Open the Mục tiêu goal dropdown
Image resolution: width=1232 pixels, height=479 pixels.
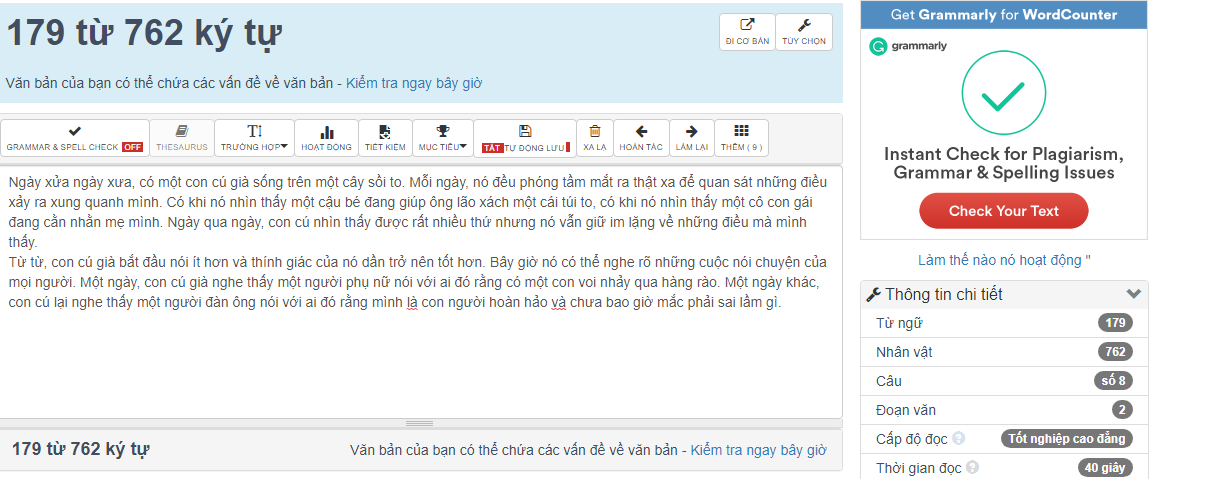click(x=442, y=138)
